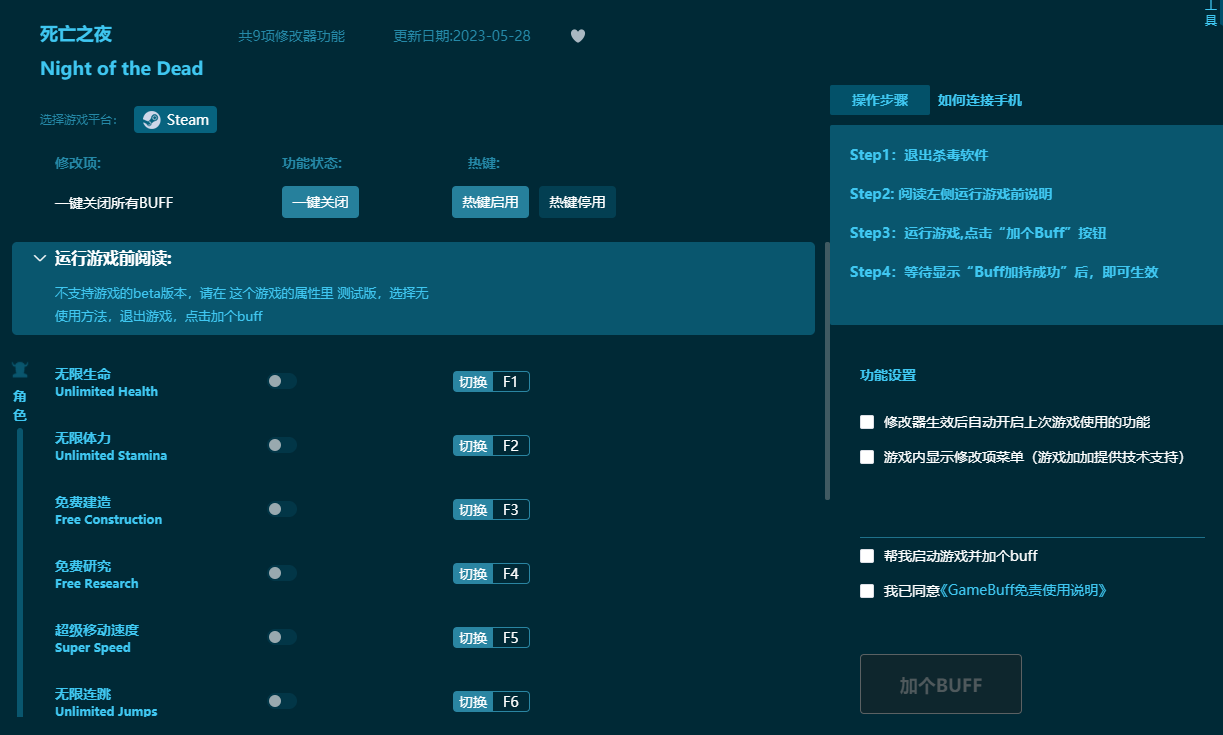
Task: Click the F5 hotkey field
Action: (511, 638)
